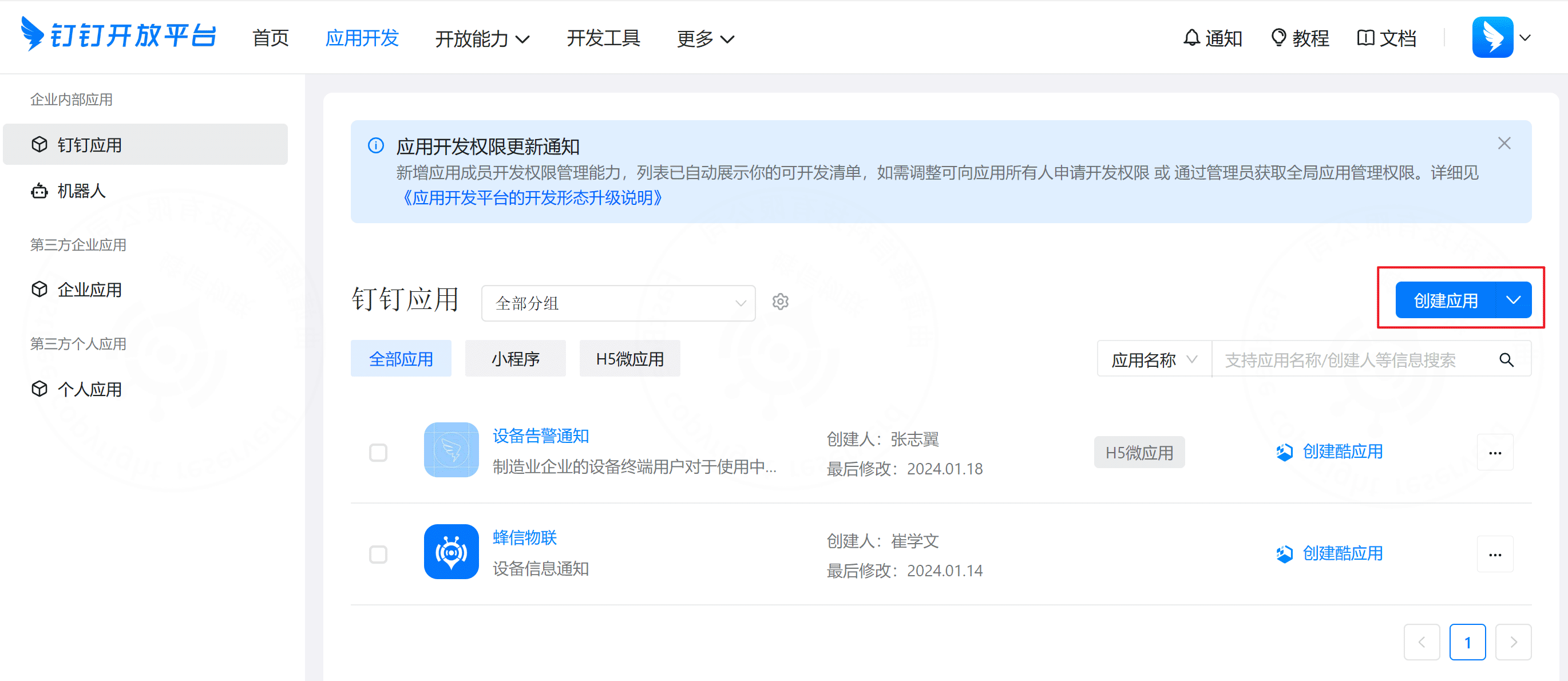Open group settings gear icon

coord(781,302)
